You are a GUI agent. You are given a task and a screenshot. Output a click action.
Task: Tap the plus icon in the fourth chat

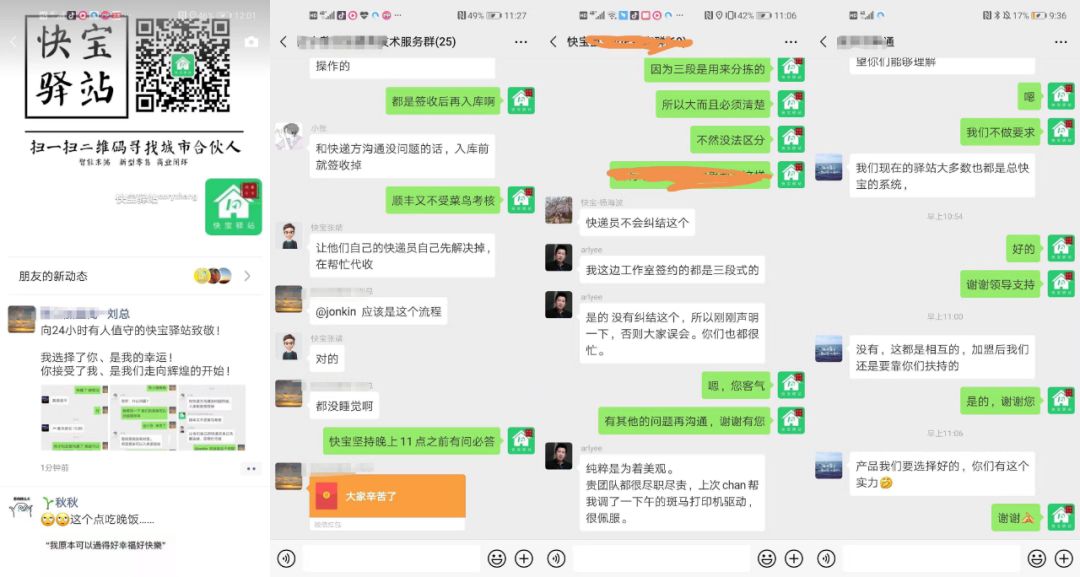click(x=1064, y=558)
